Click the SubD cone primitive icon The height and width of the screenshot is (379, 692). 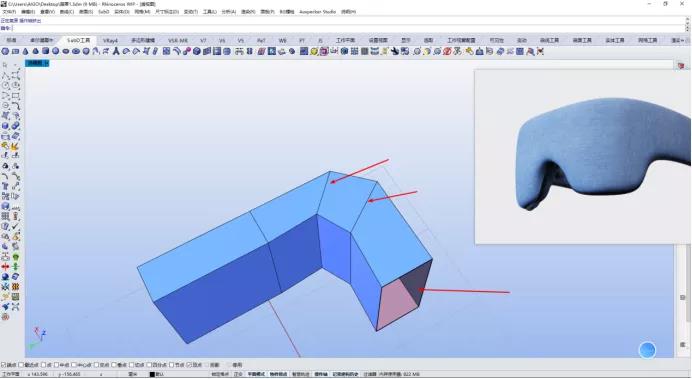point(25,52)
